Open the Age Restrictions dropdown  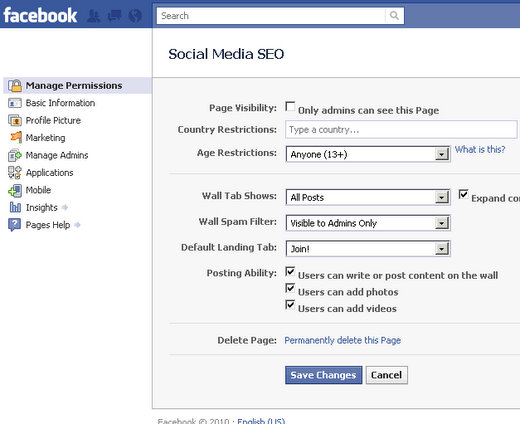[368, 154]
